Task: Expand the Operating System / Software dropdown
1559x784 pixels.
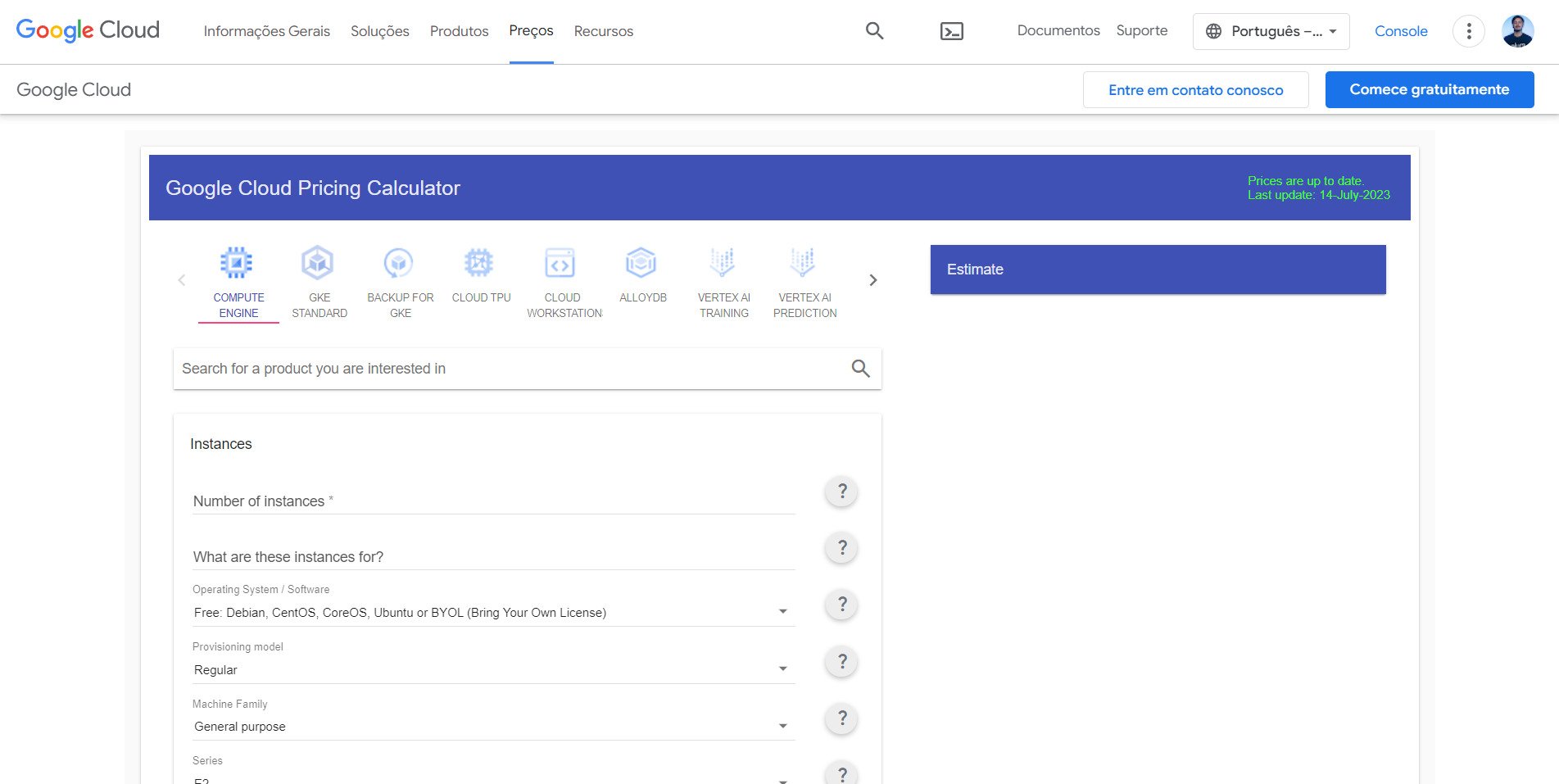Action: [493, 613]
